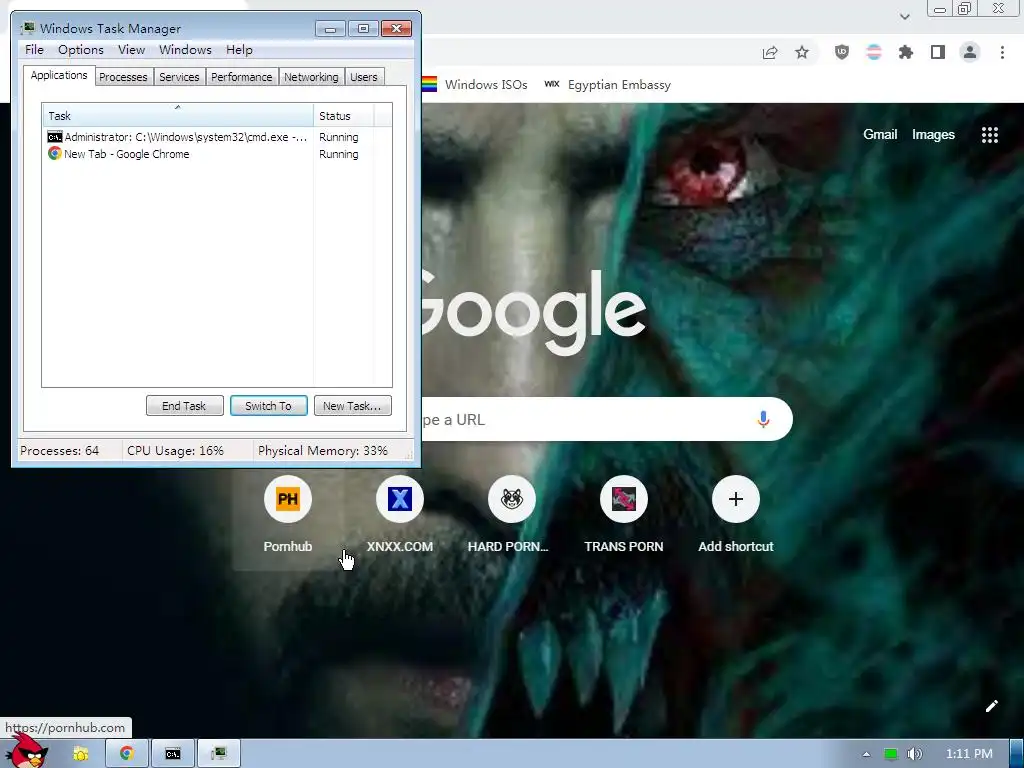Click the 1:11 PM taskbar clock
The height and width of the screenshot is (768, 1024).
coord(969,754)
